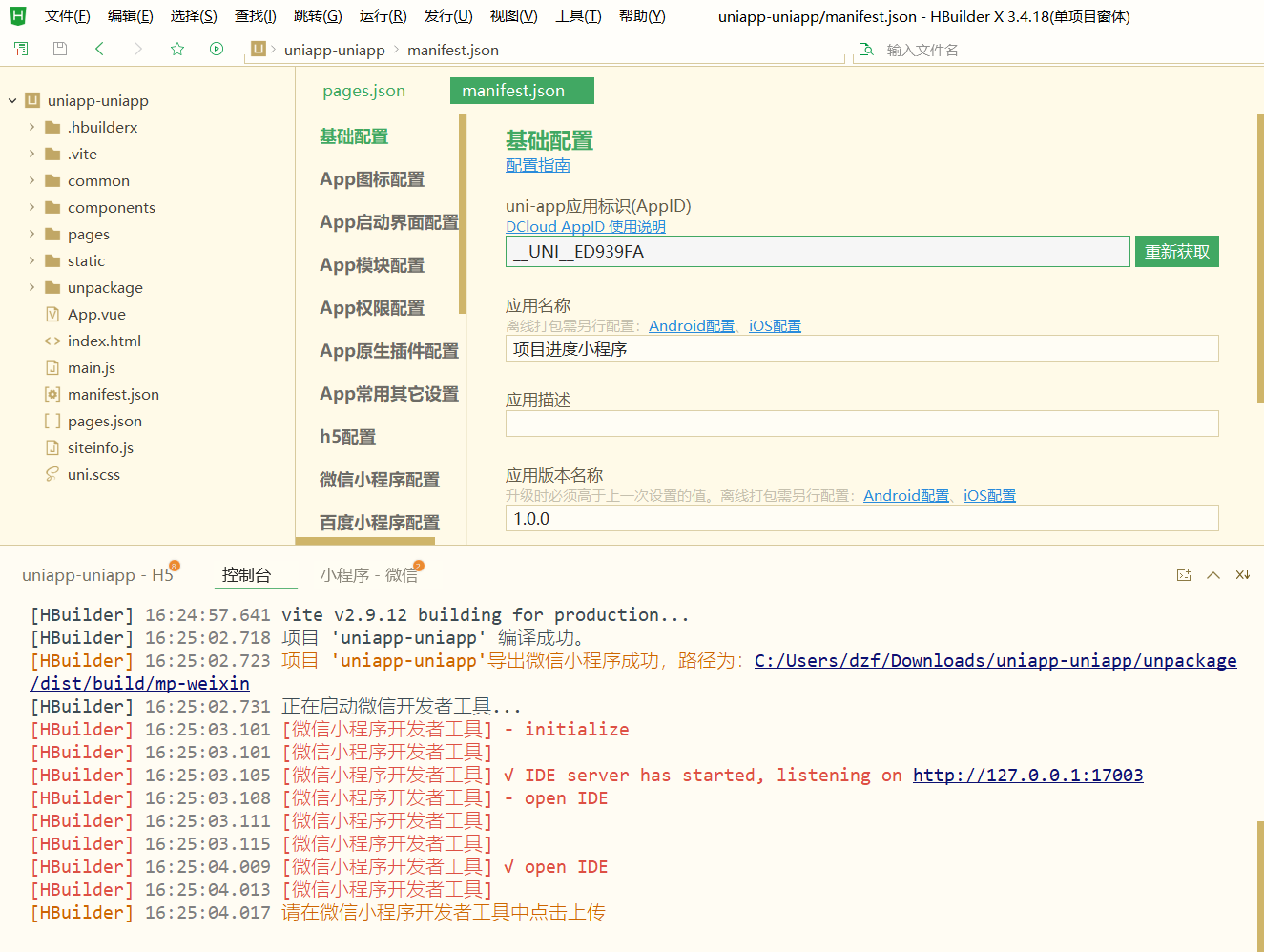The height and width of the screenshot is (952, 1264).
Task: Select the manifest.json editor tab
Action: (522, 91)
